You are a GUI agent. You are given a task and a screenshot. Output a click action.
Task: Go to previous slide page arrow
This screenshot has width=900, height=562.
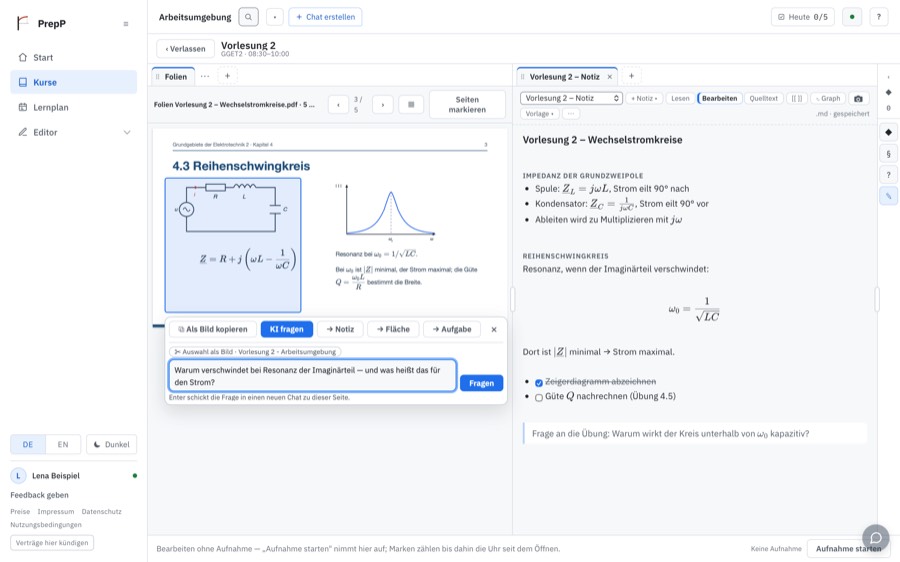click(338, 104)
